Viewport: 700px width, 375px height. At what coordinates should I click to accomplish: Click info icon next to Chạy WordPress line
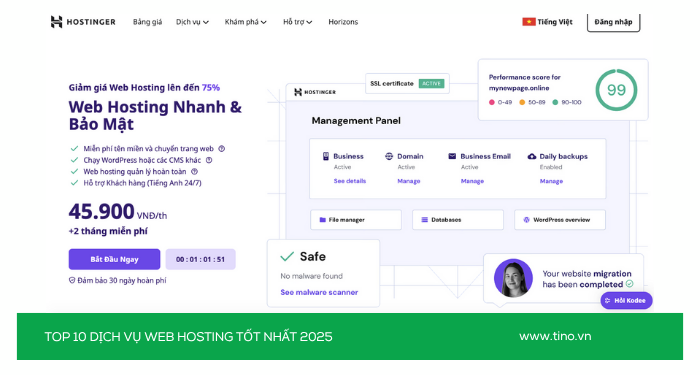click(208, 160)
